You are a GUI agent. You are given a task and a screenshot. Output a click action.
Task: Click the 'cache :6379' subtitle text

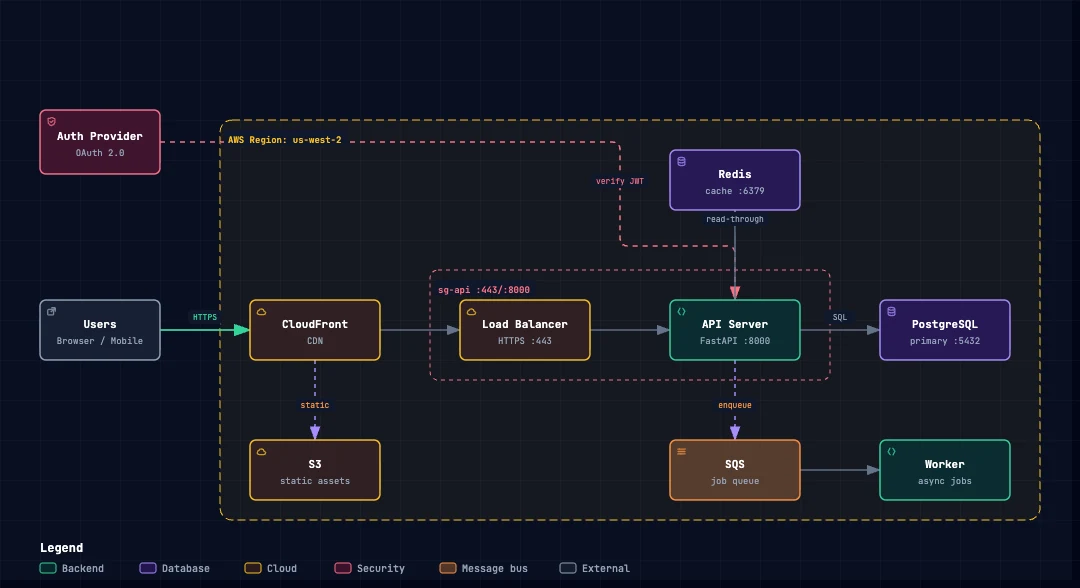pos(735,191)
